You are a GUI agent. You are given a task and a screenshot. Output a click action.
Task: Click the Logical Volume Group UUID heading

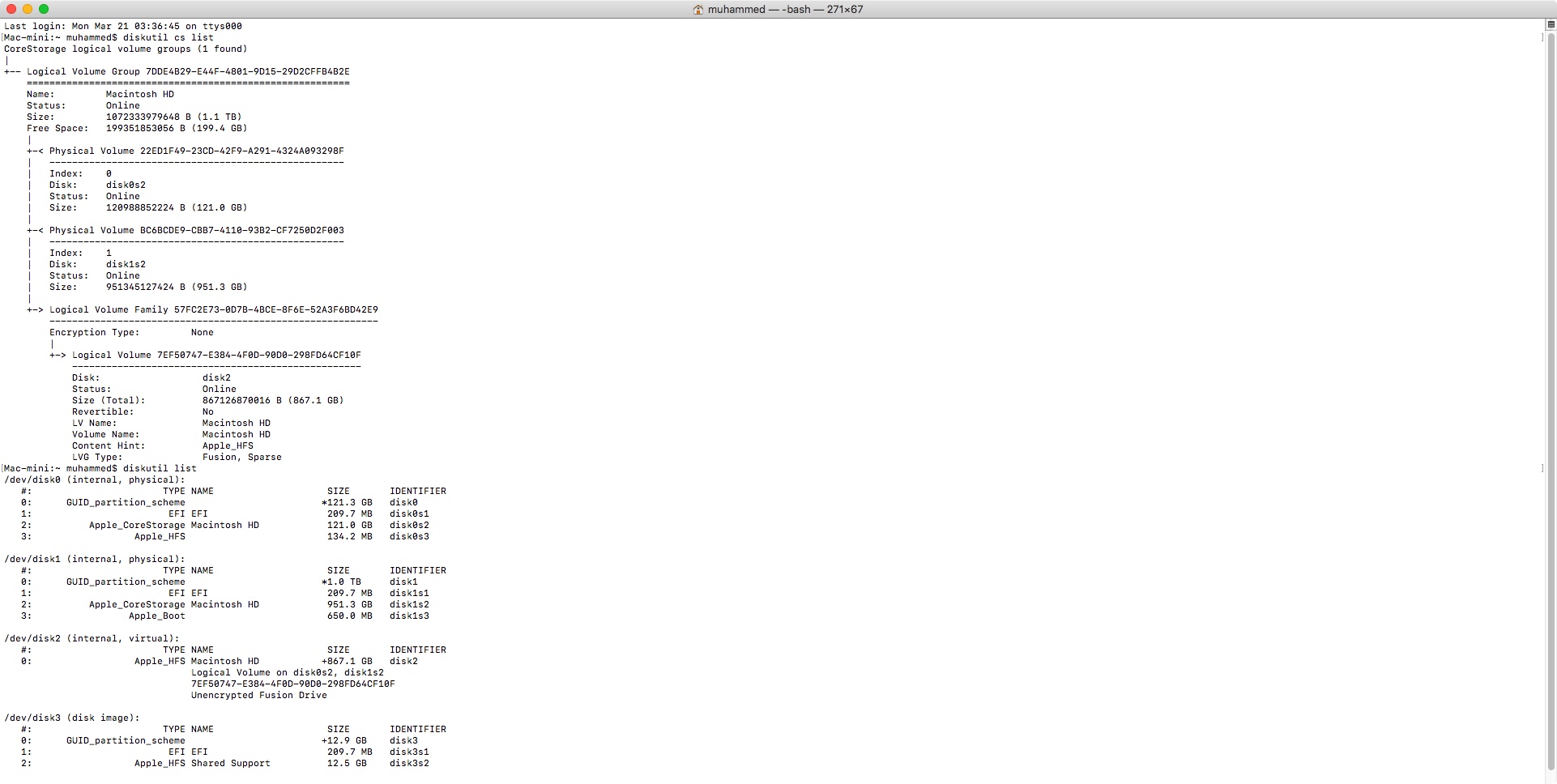(188, 71)
